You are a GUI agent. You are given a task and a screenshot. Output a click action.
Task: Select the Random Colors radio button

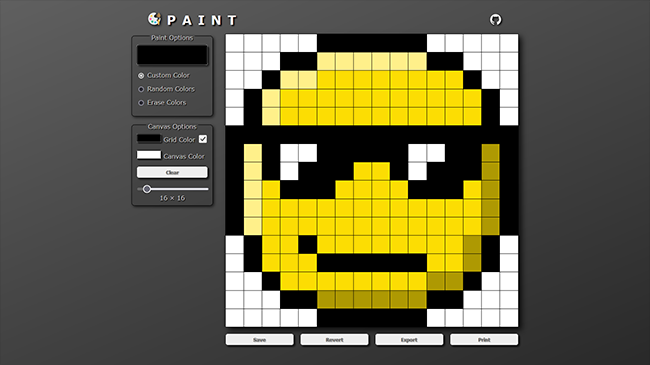pos(141,89)
